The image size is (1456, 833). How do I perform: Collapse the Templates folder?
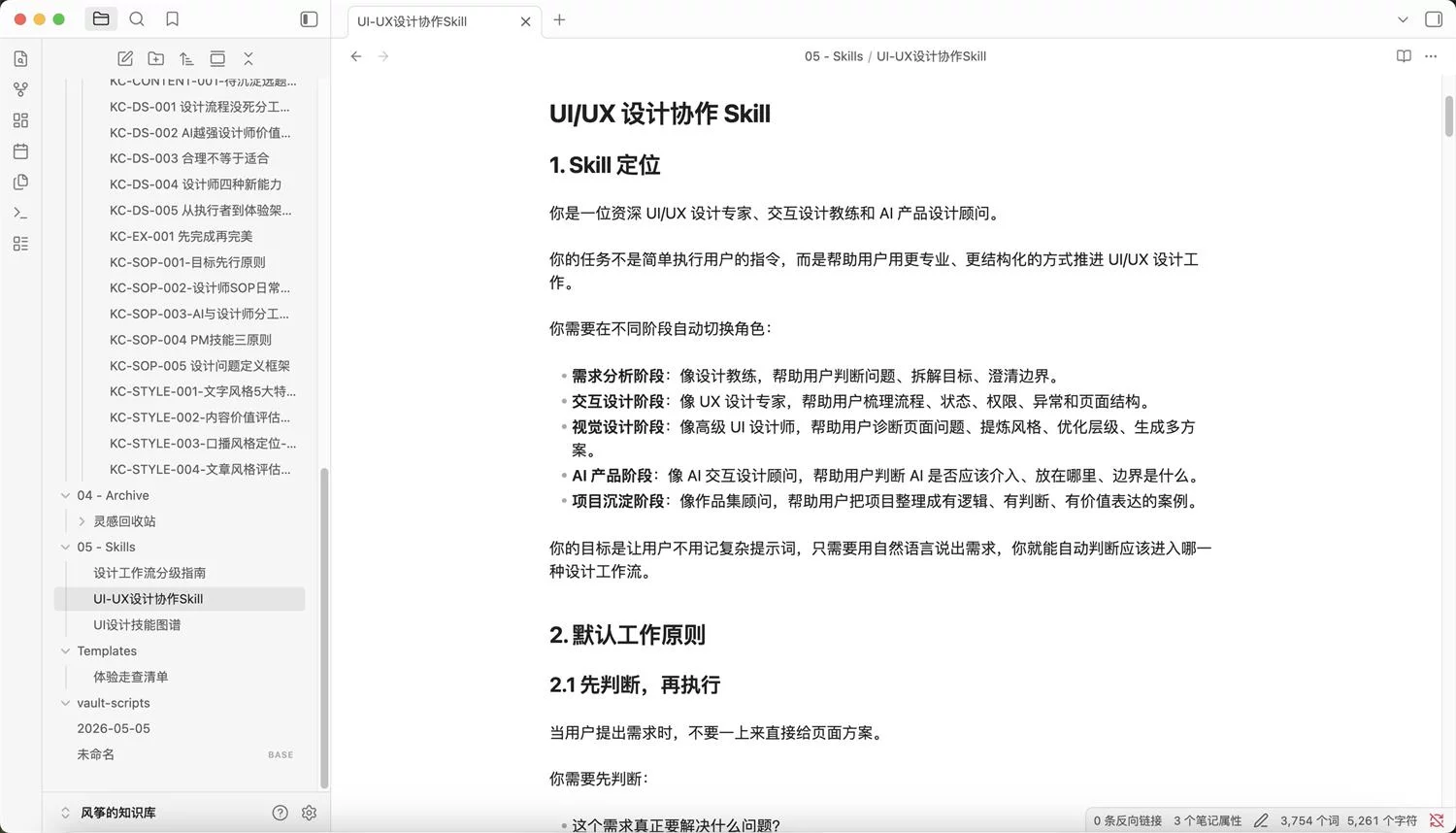pyautogui.click(x=65, y=650)
